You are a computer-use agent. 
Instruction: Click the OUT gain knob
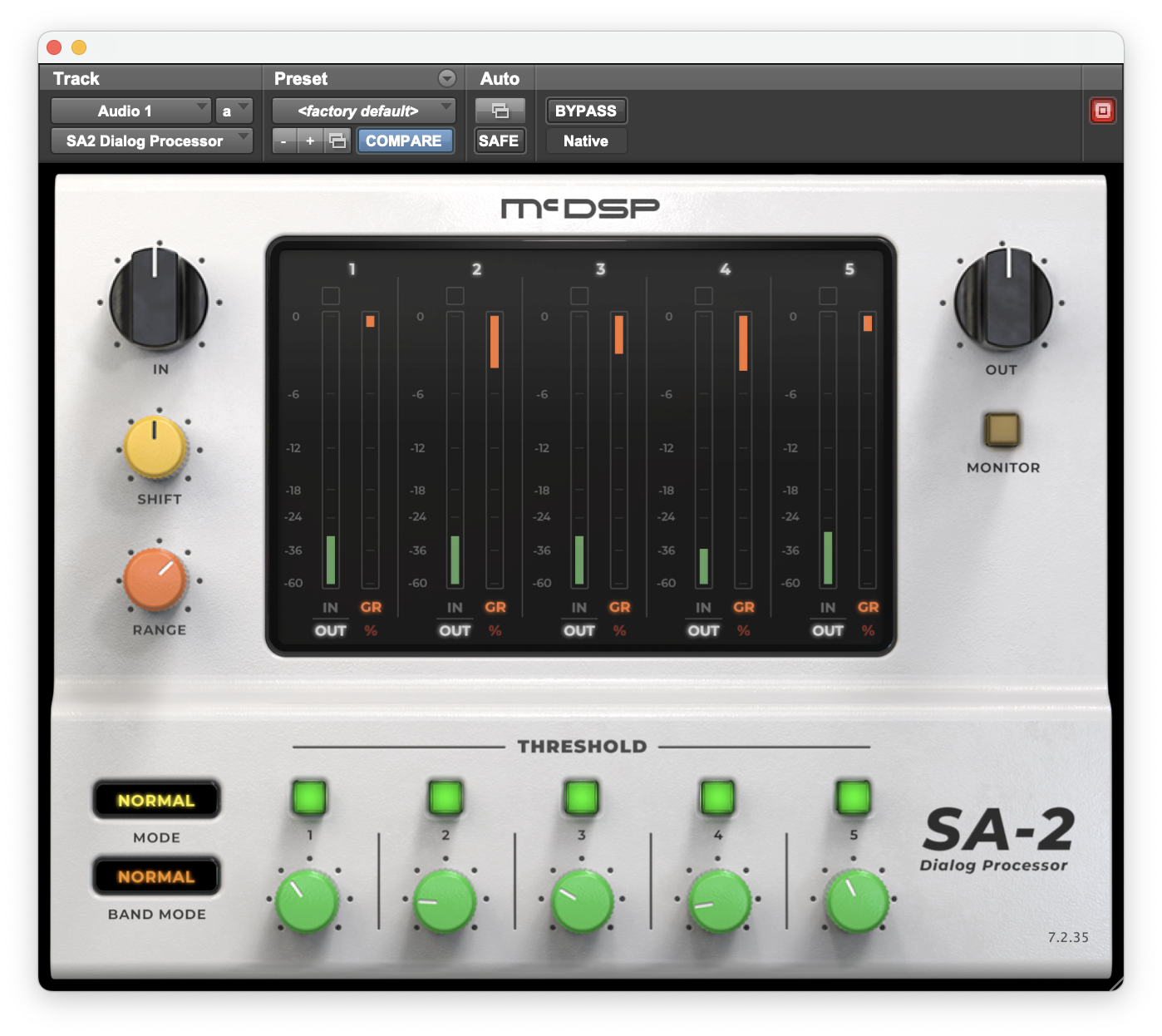[x=1003, y=298]
